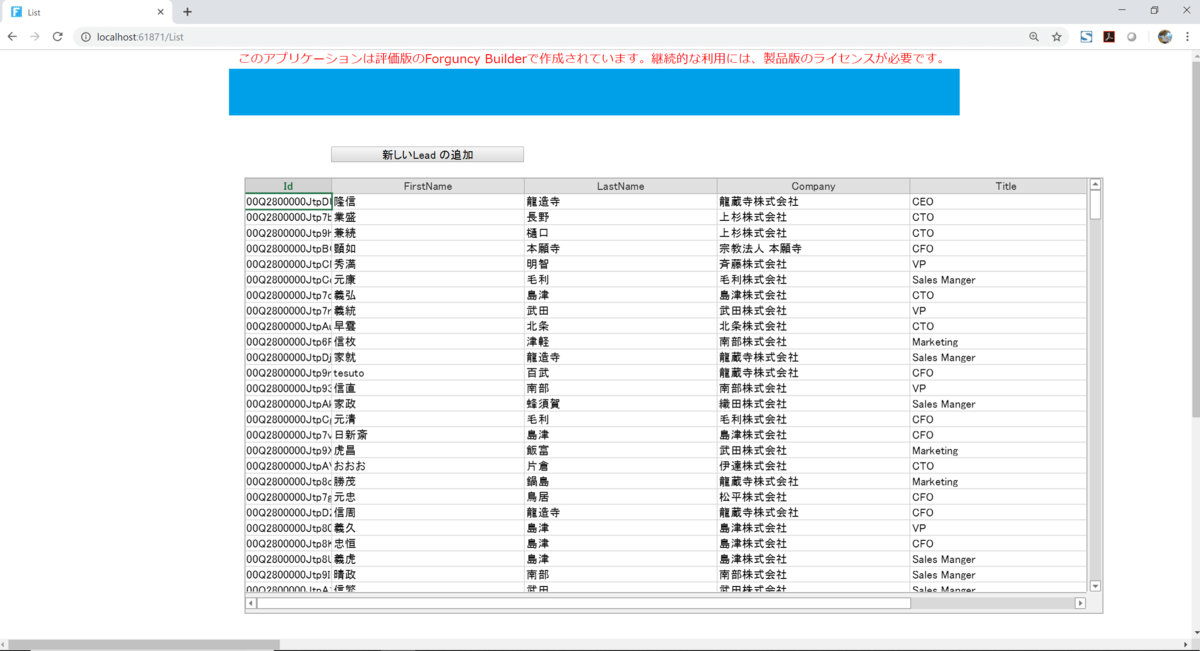
Task: Select the Company column header
Action: (x=813, y=186)
